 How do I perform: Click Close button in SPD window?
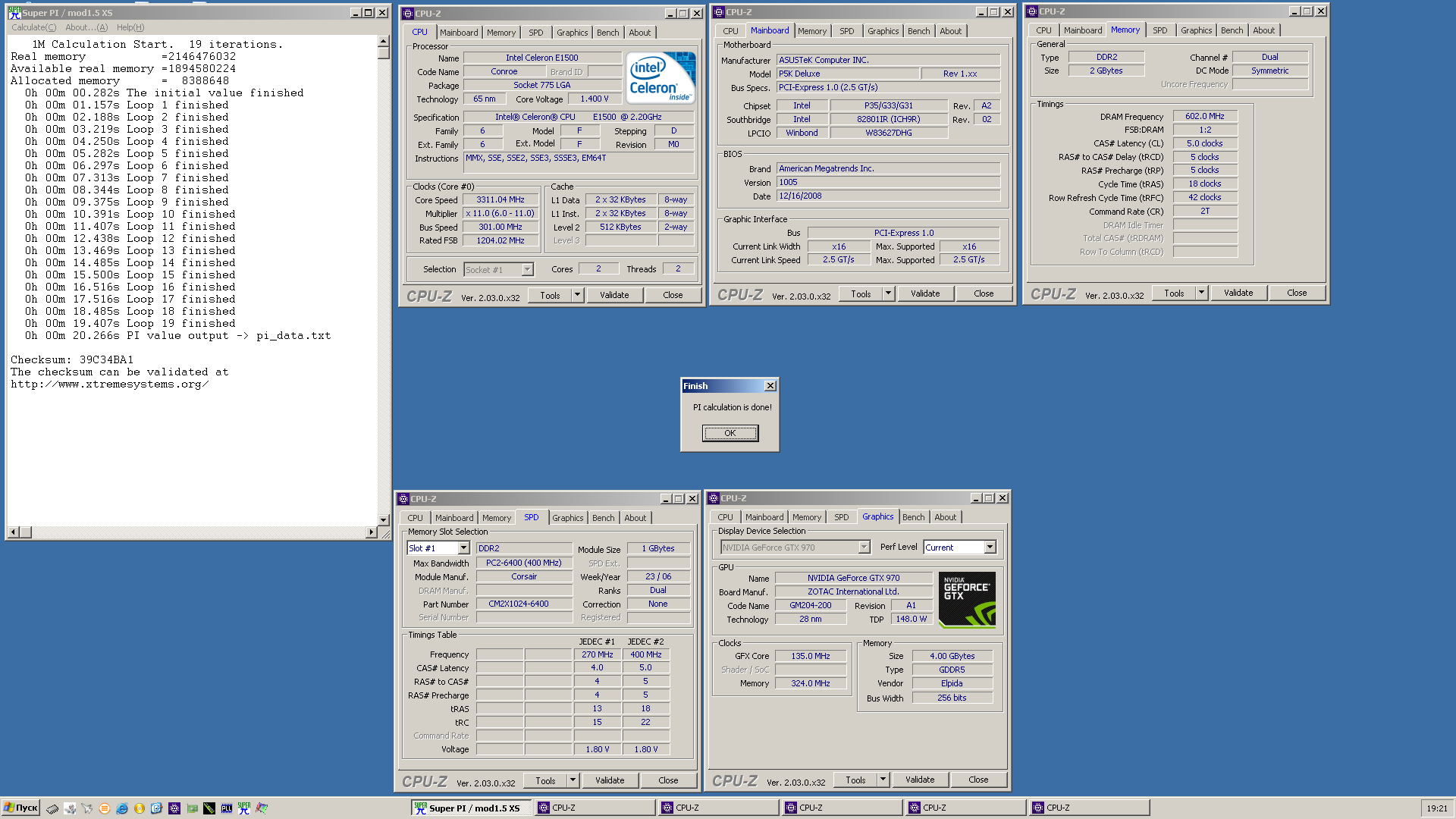[x=668, y=780]
